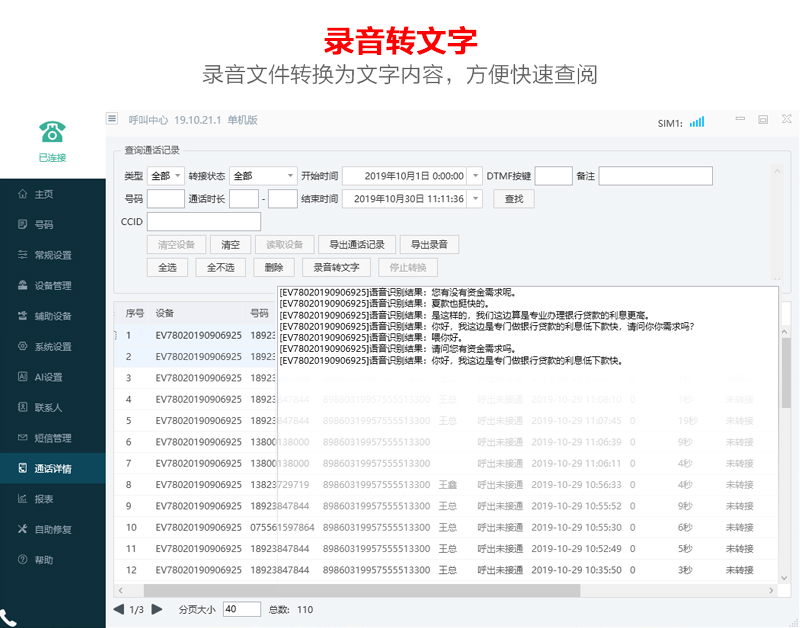Open 自助修复 self-repair in sidebar
Viewport: 800px width, 628px height.
pyautogui.click(x=52, y=529)
